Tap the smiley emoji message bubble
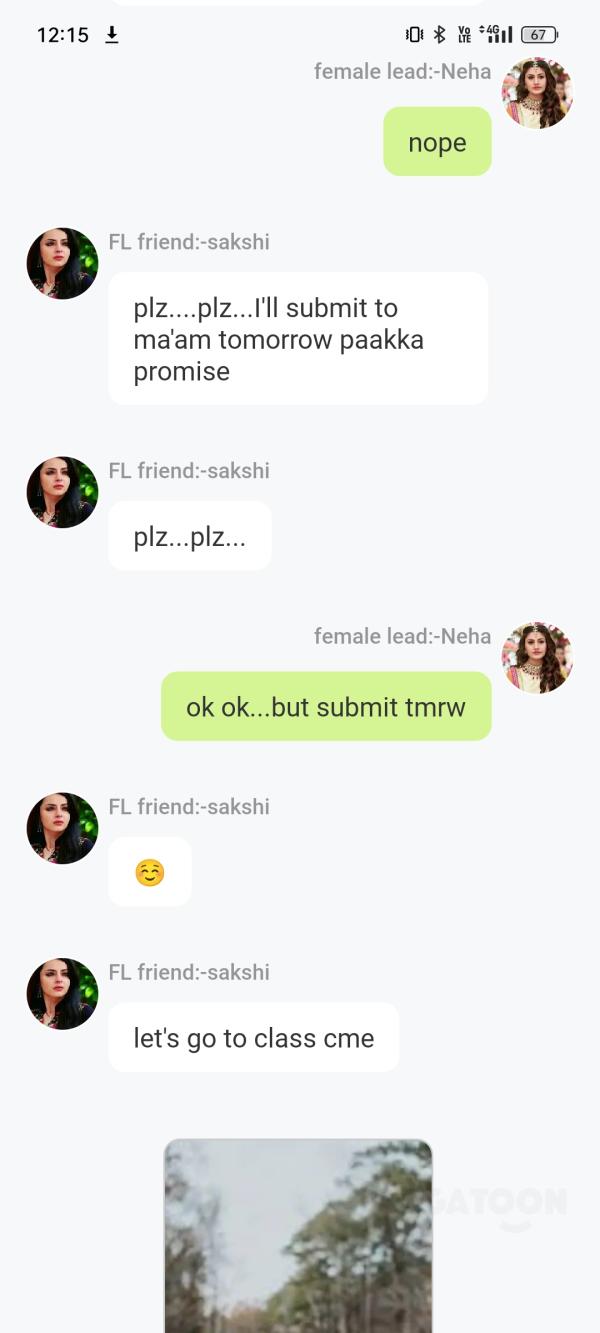 (x=150, y=873)
